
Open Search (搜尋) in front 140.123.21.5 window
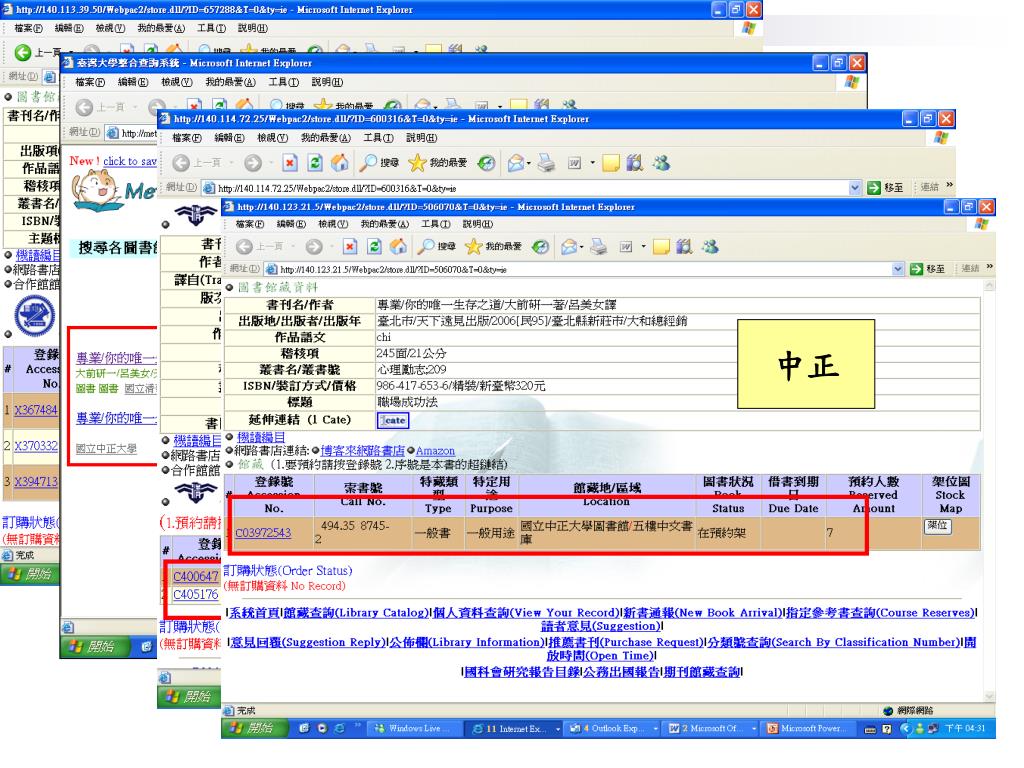[x=437, y=247]
